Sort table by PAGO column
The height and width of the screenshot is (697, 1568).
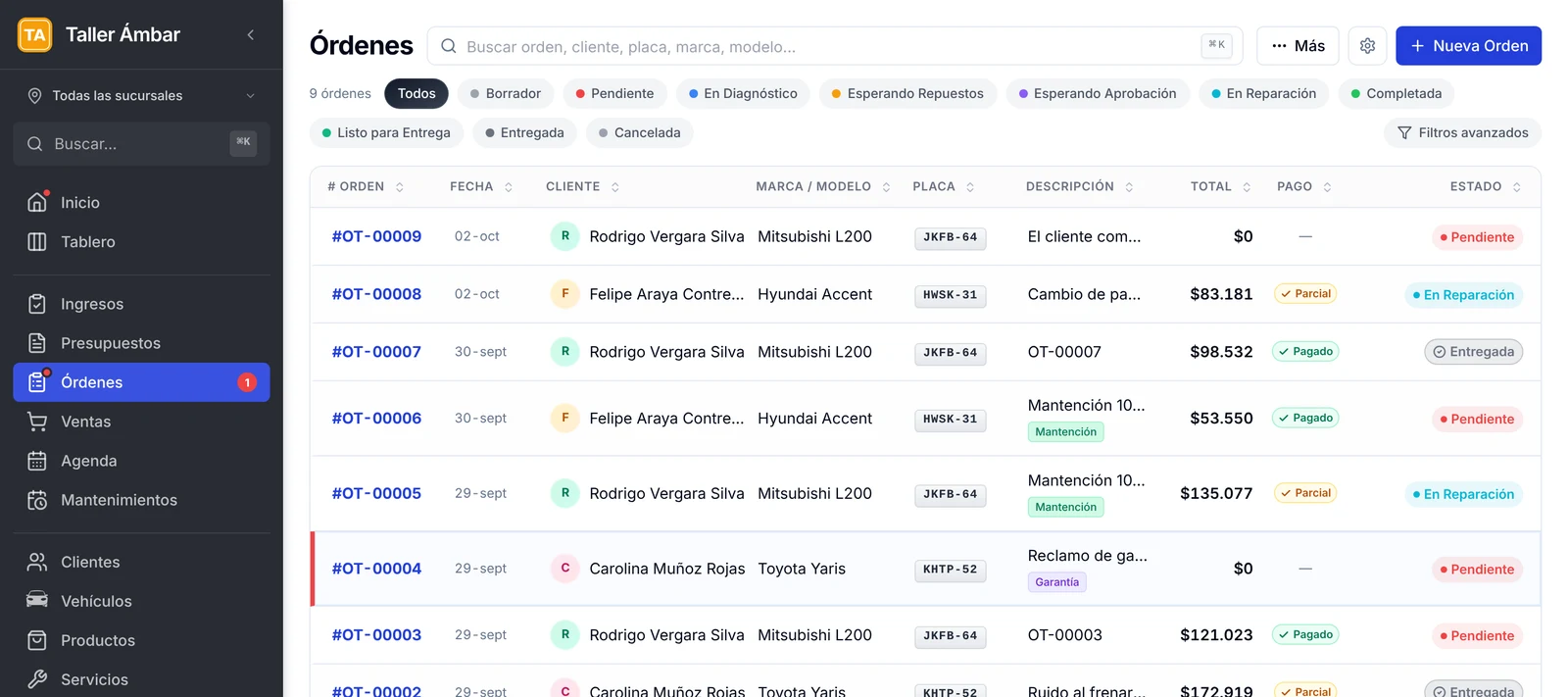pyautogui.click(x=1304, y=186)
